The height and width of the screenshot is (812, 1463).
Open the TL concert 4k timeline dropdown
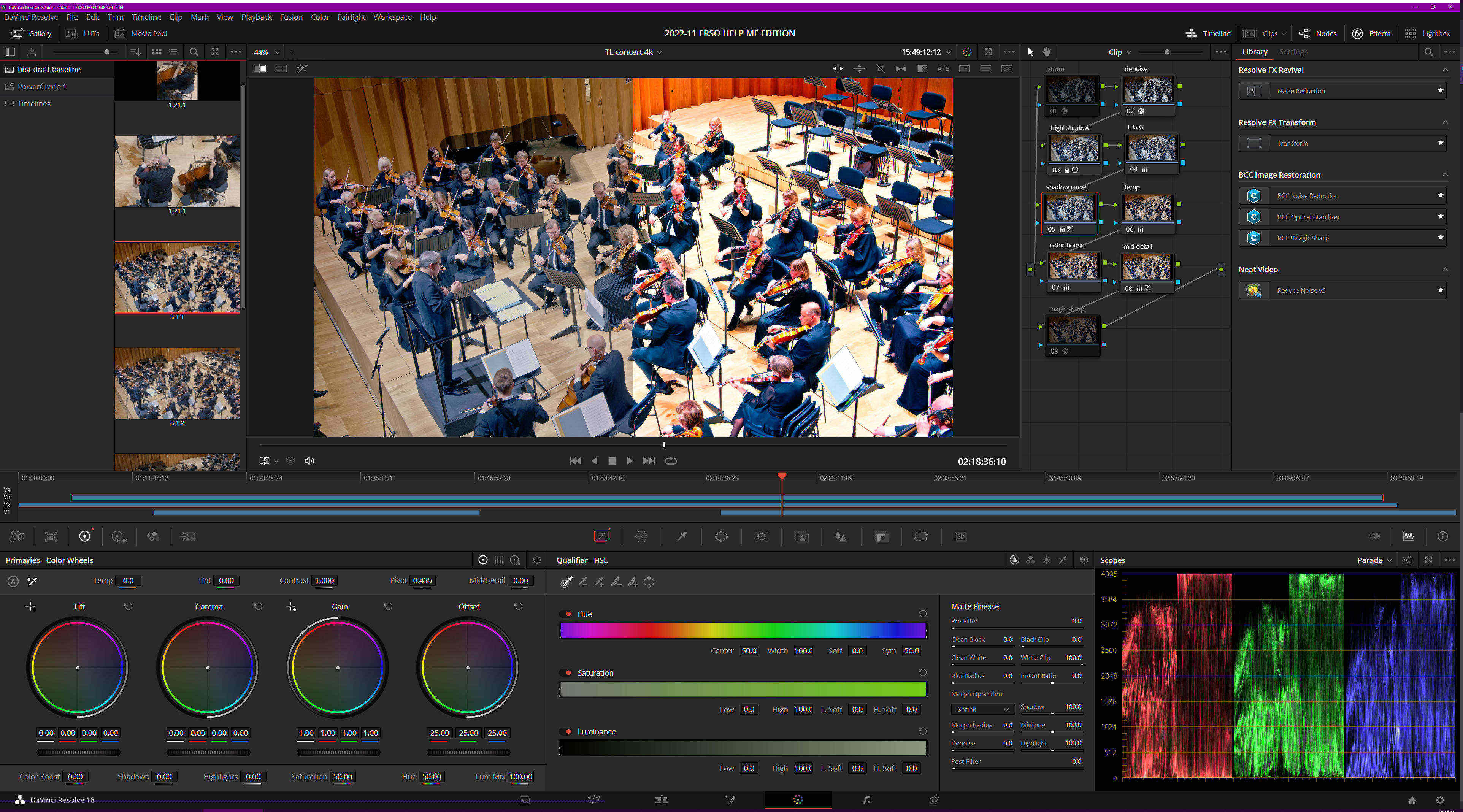pos(633,52)
